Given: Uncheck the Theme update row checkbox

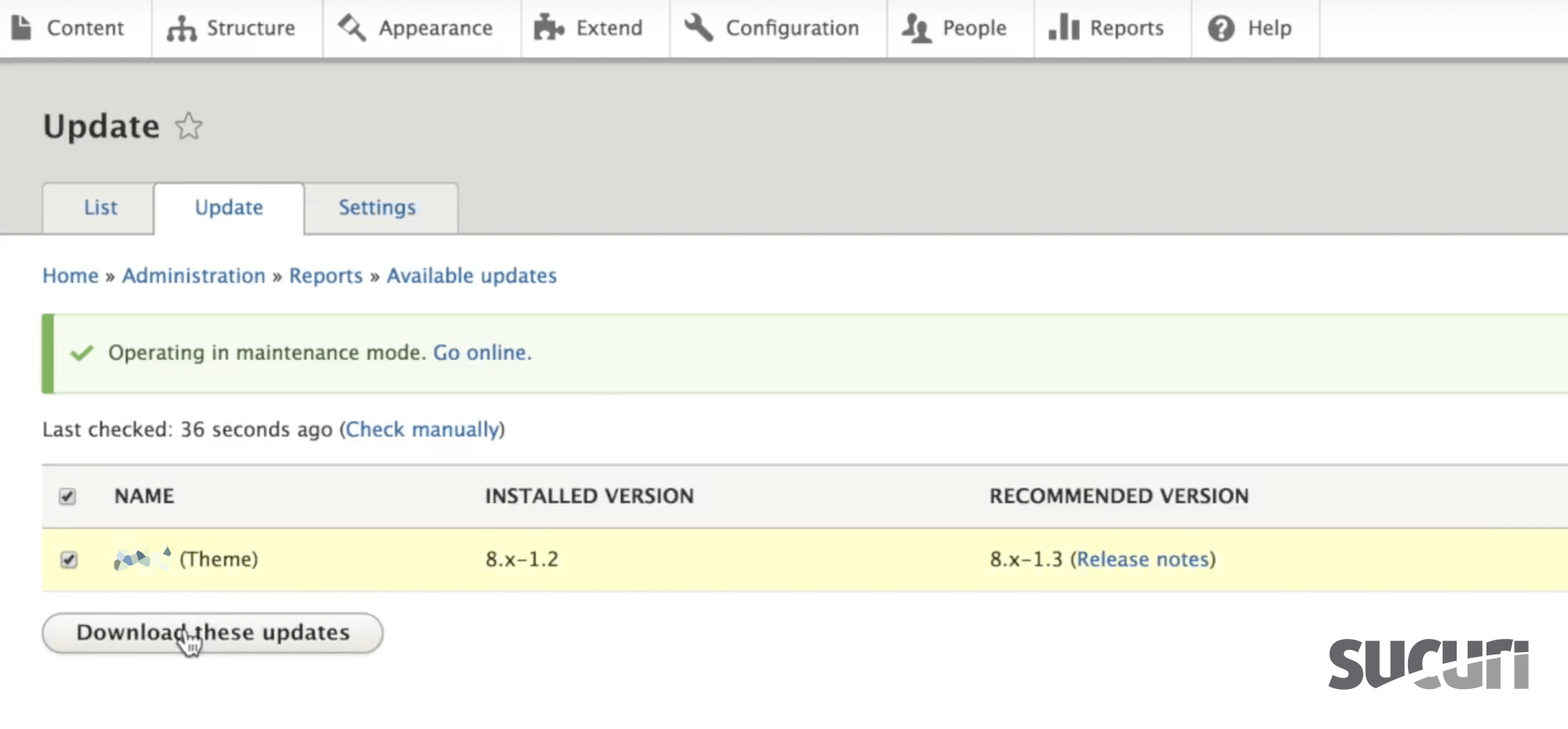Looking at the screenshot, I should tap(69, 559).
